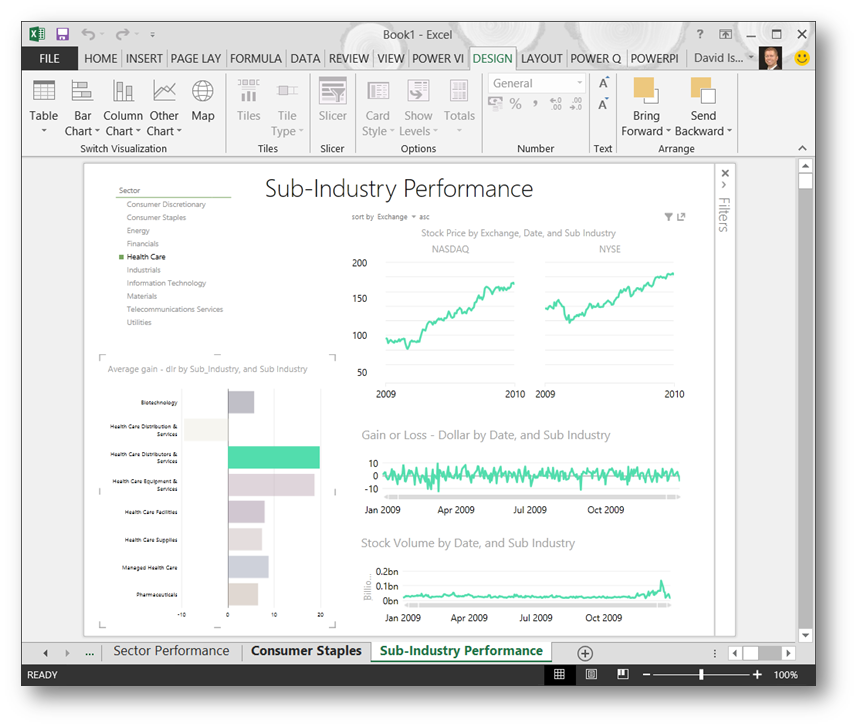
Task: Increase text font size
Action: 604,83
